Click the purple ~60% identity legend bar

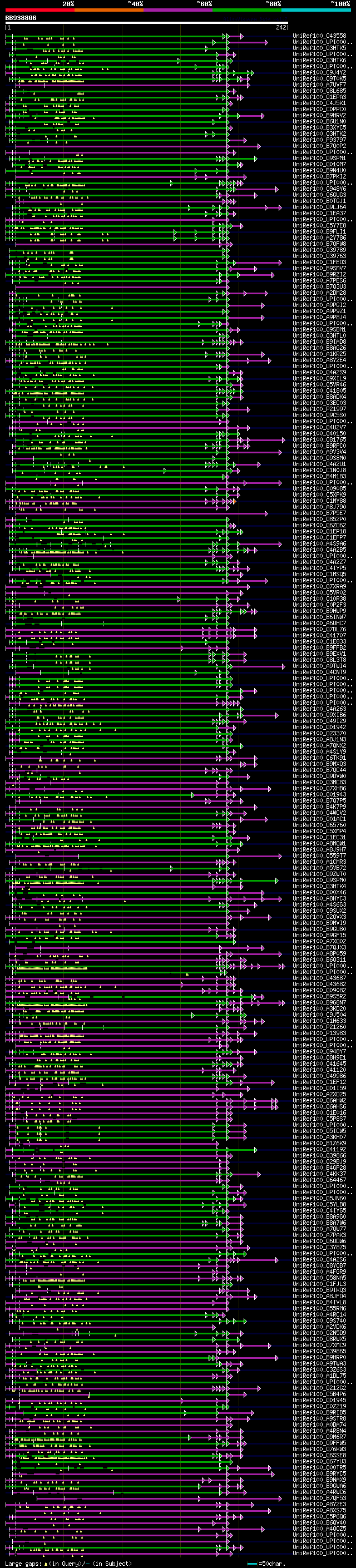[179, 10]
